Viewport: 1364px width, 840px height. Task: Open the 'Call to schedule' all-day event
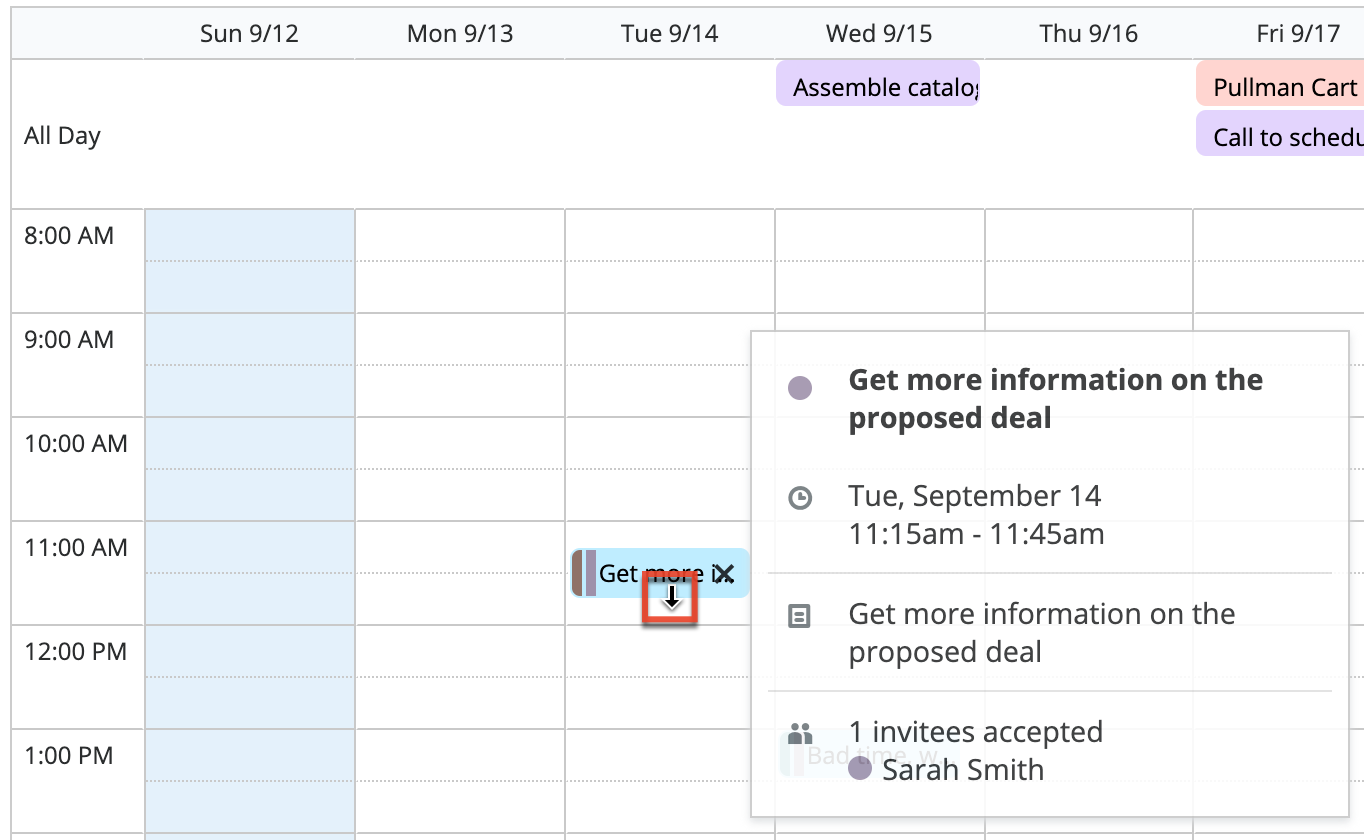pyautogui.click(x=1280, y=137)
